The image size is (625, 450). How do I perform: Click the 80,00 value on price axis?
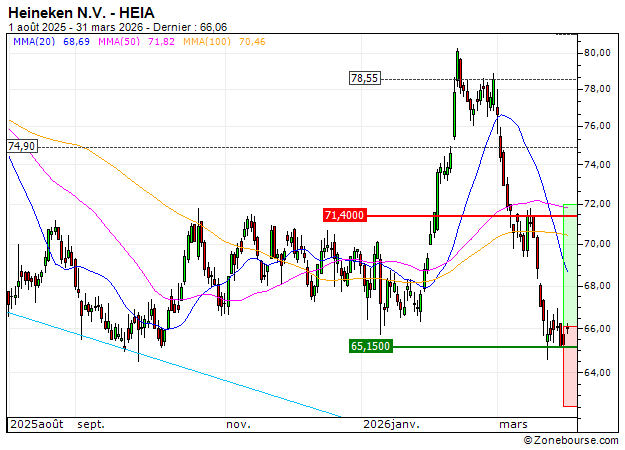(599, 52)
